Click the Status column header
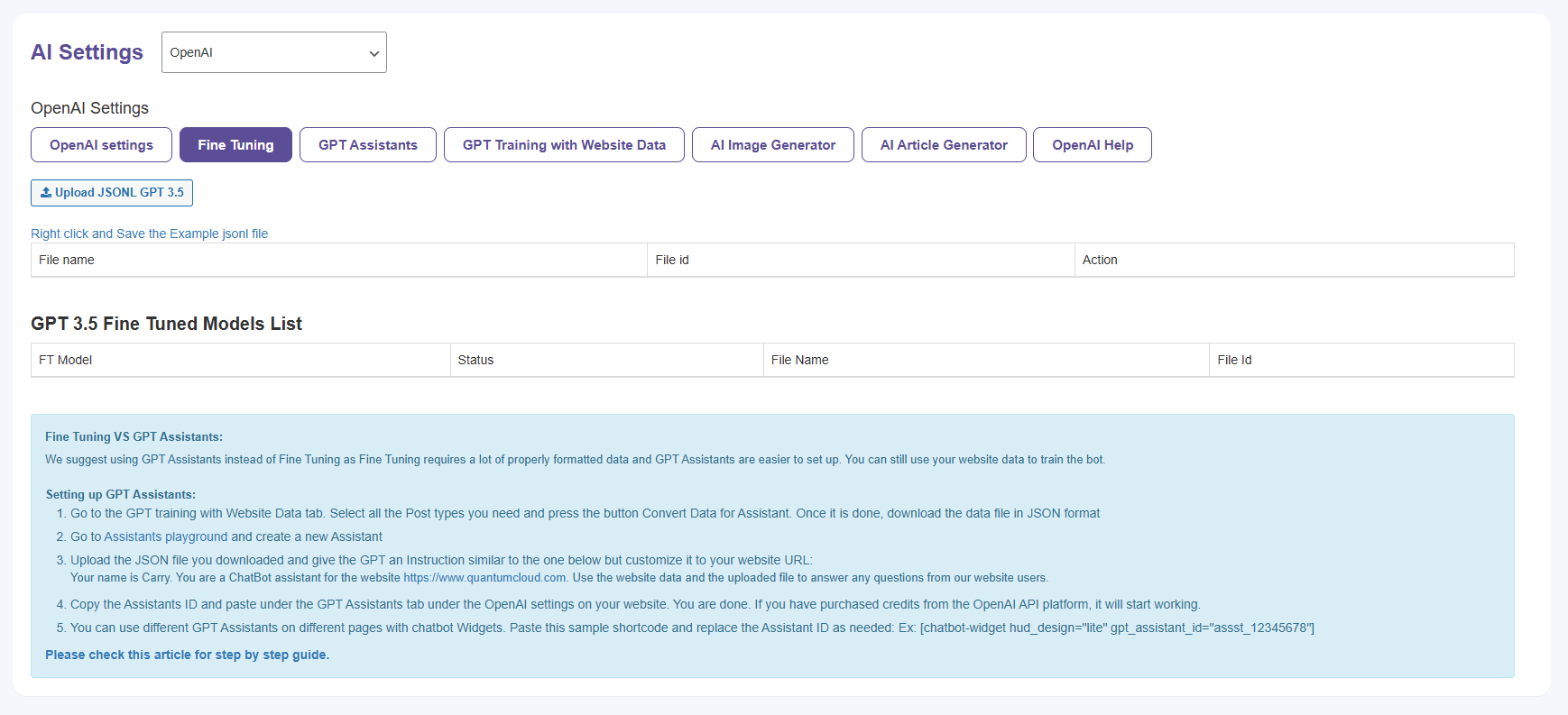 coord(606,360)
